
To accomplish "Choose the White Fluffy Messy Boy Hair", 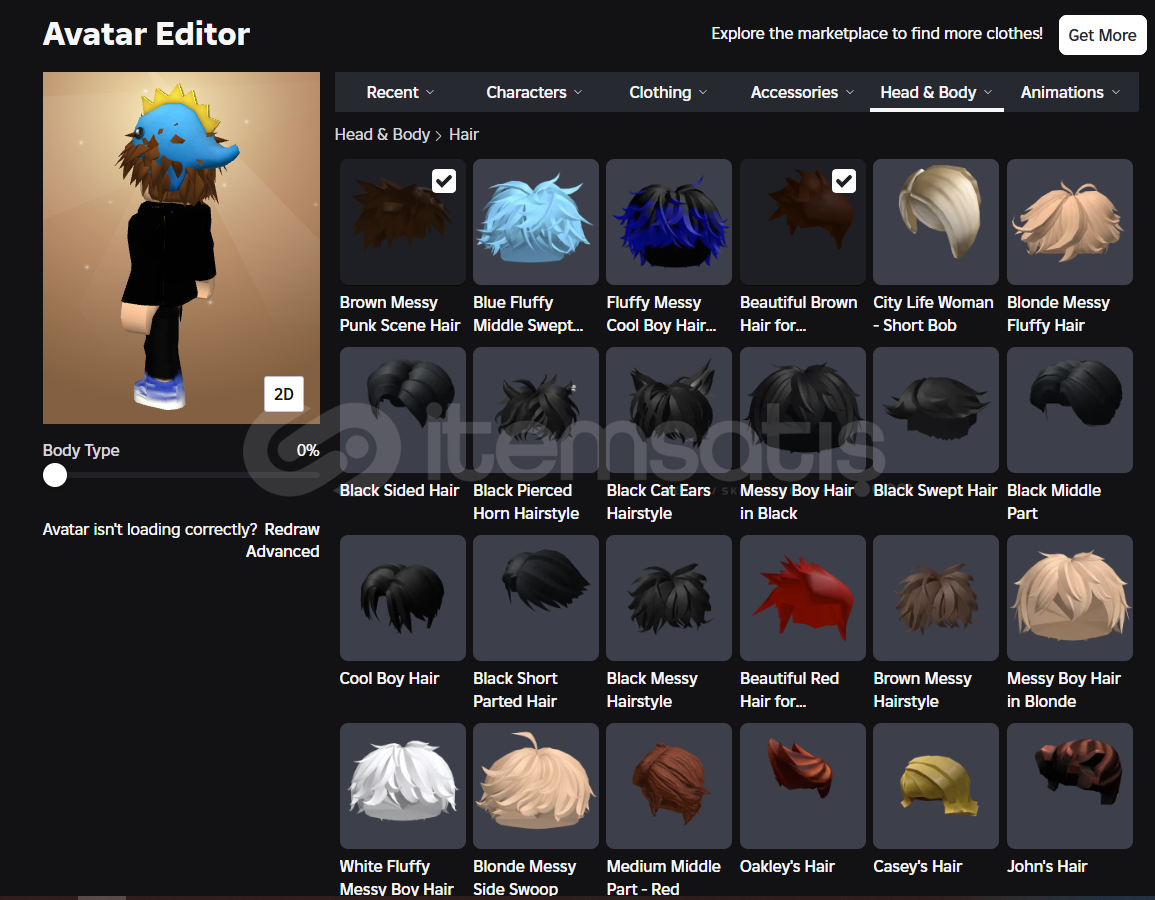I will click(x=402, y=785).
